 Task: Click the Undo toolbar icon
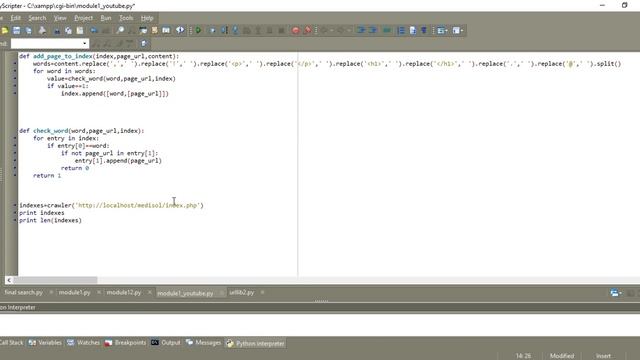[94, 31]
